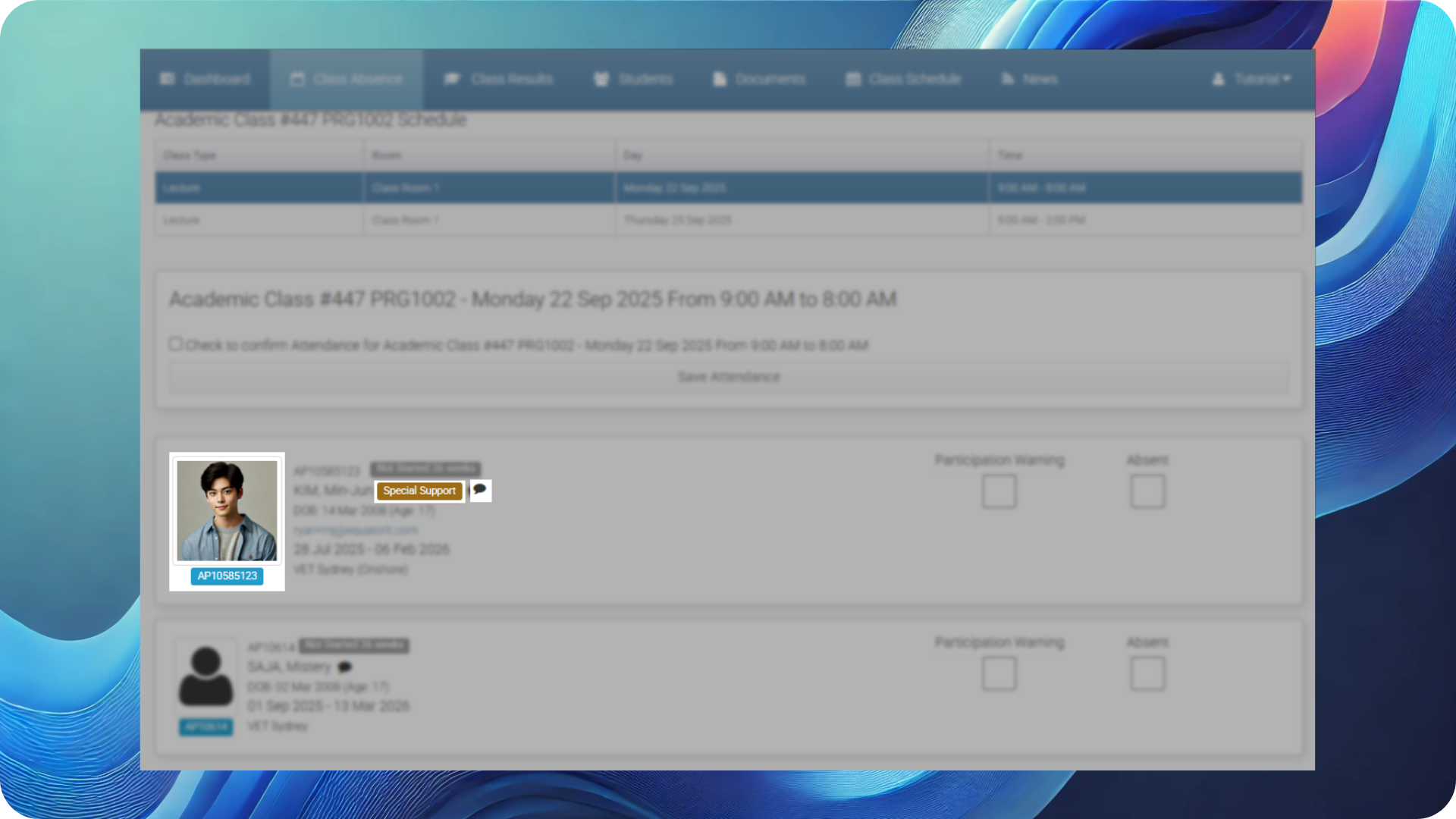Viewport: 1456px width, 819px height.
Task: Click the Documents file icon in navbar
Action: pos(720,79)
